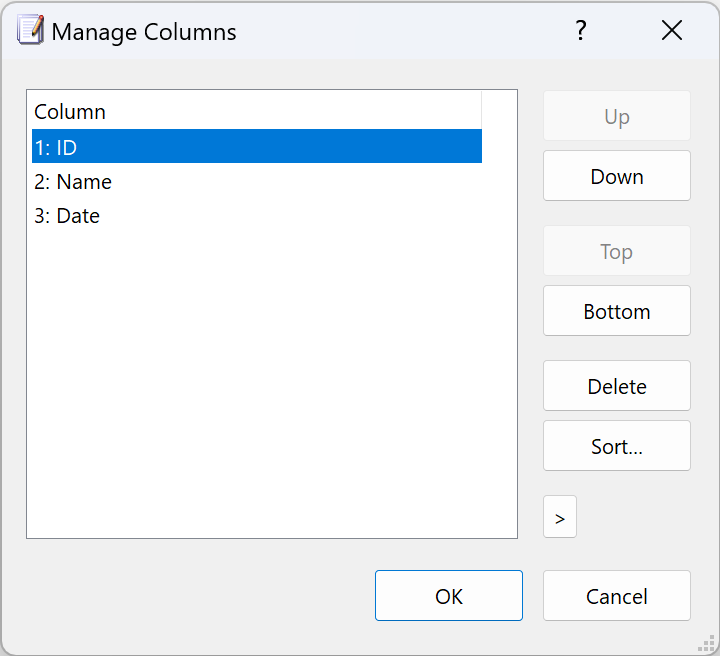This screenshot has height=656, width=720.
Task: Send the selected column to Bottom
Action: tap(617, 311)
